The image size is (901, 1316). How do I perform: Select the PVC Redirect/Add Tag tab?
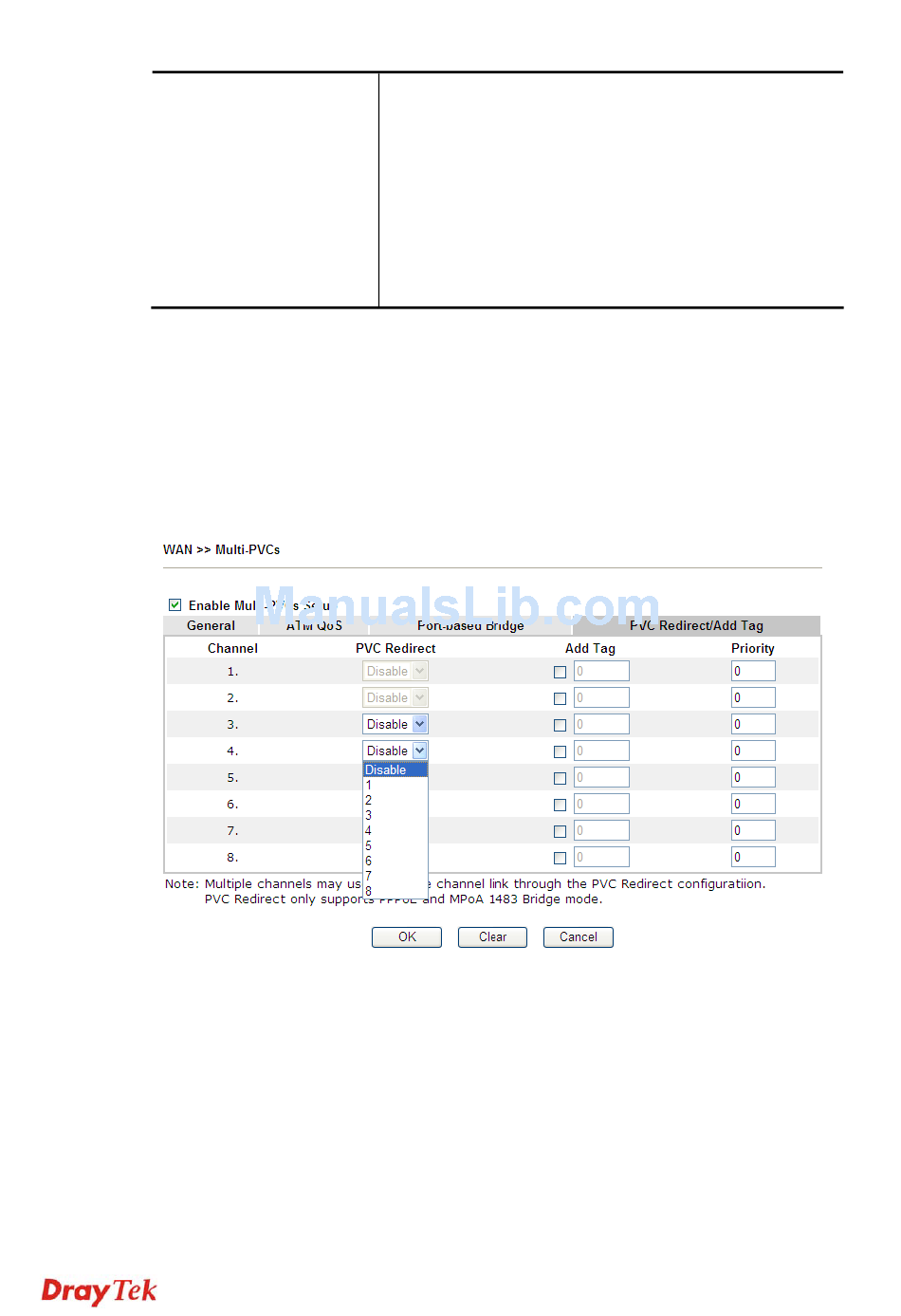coord(696,625)
